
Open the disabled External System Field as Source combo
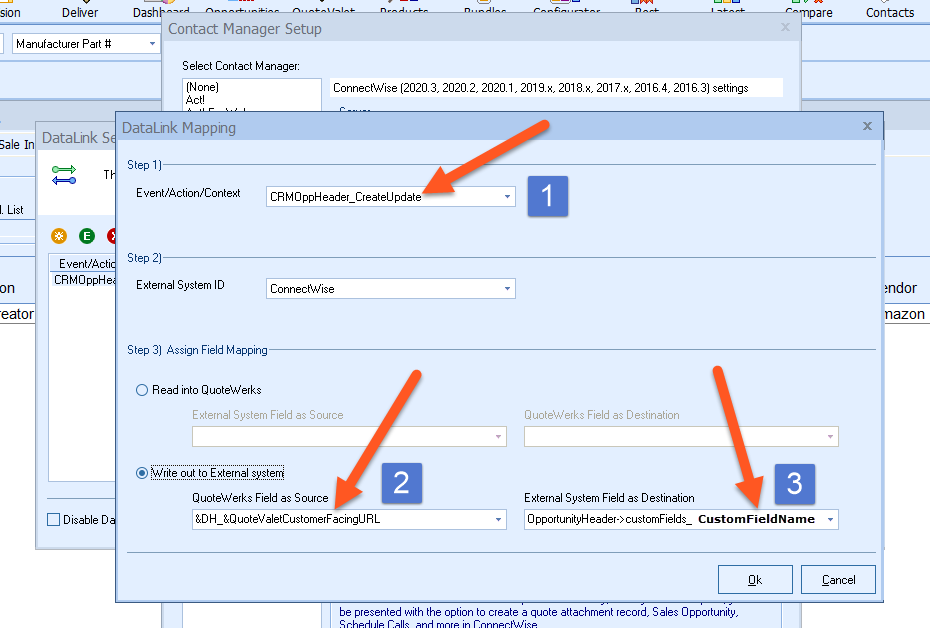pyautogui.click(x=349, y=436)
